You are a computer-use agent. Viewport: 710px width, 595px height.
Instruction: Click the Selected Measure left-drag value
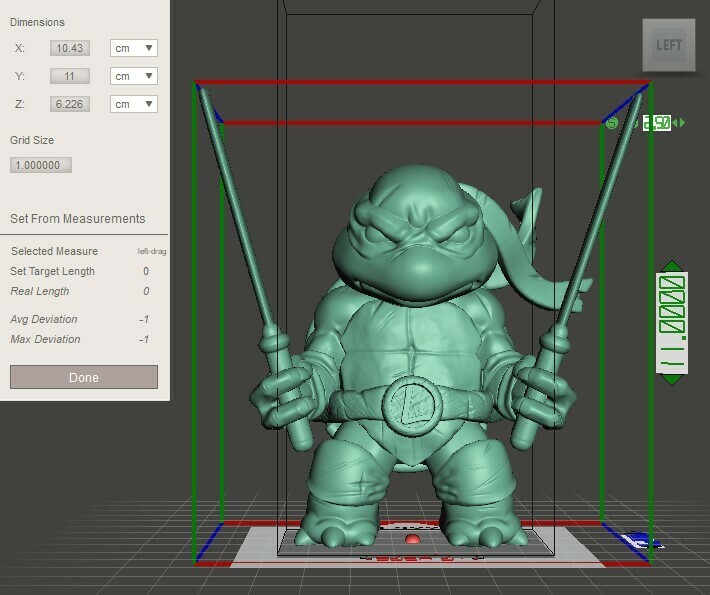coord(151,251)
